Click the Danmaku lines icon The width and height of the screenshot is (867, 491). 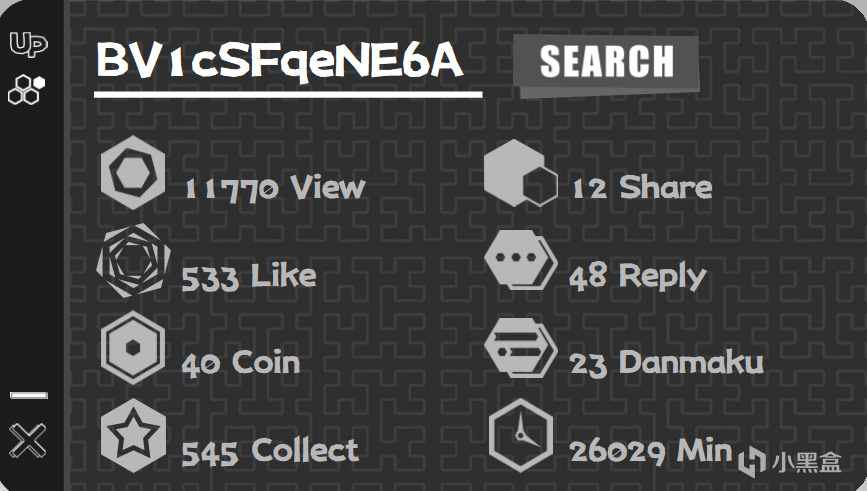(520, 347)
